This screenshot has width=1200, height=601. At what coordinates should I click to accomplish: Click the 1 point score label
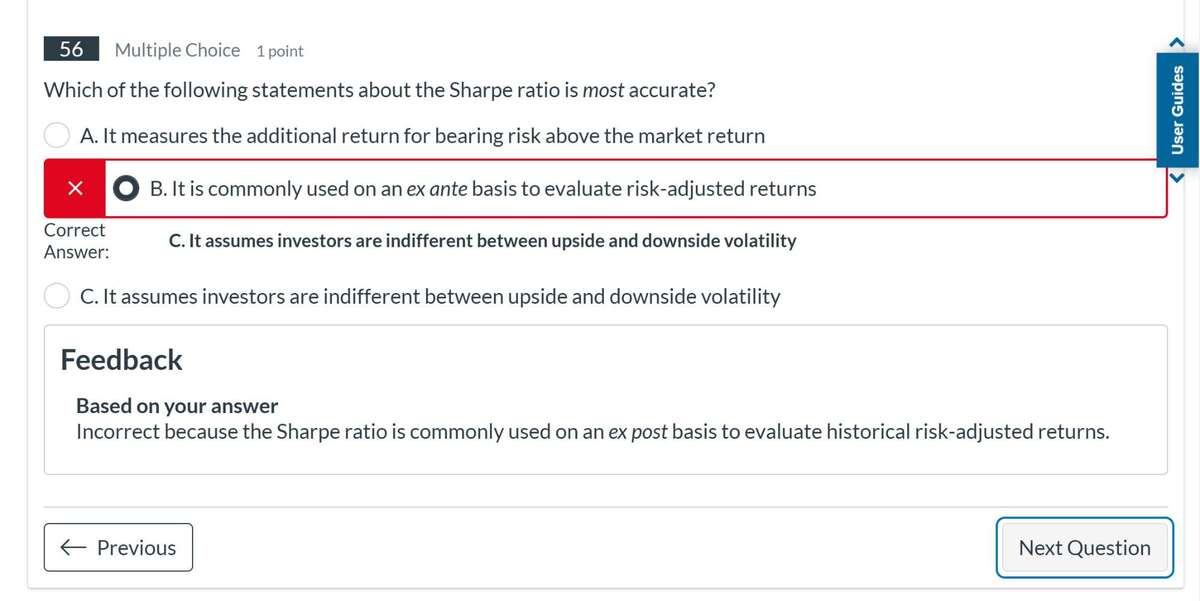tap(280, 51)
